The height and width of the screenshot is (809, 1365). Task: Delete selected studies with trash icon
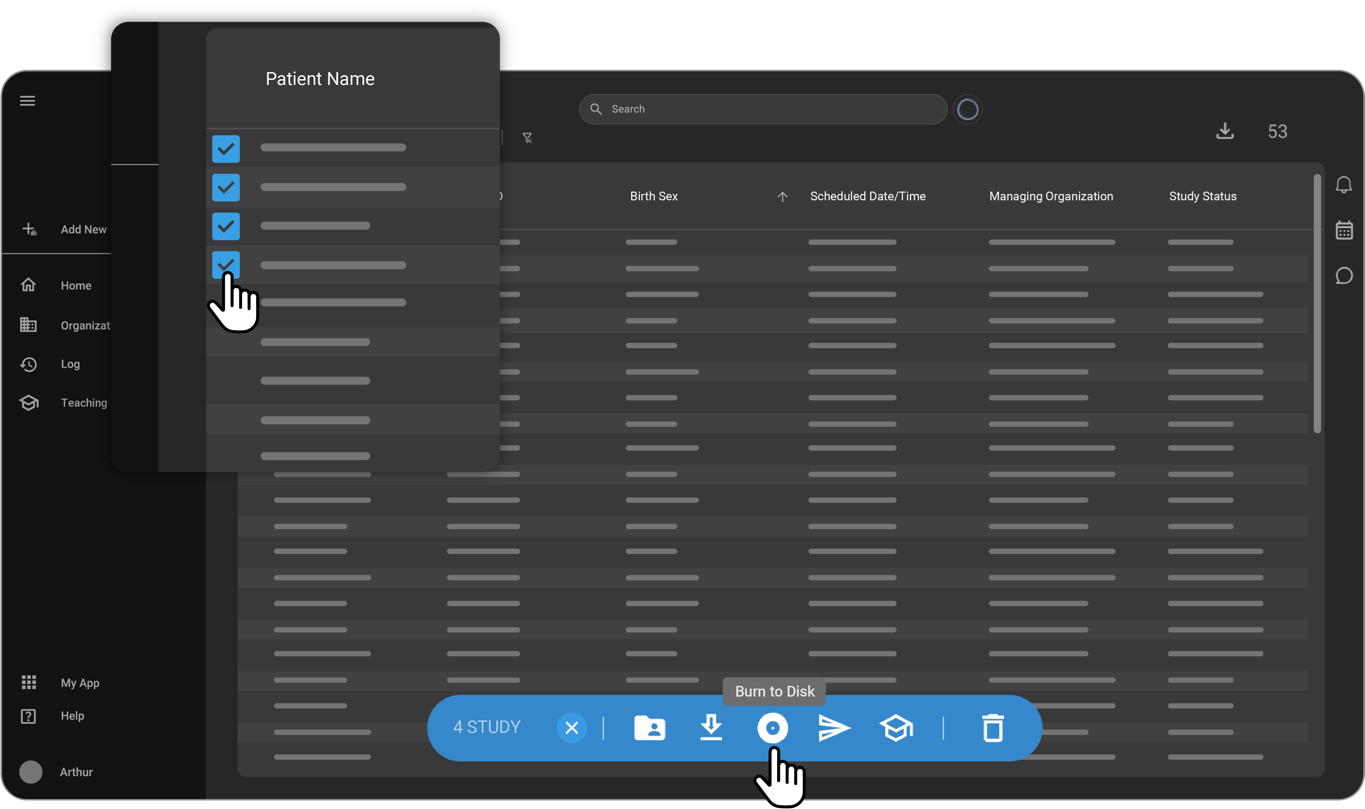[992, 728]
